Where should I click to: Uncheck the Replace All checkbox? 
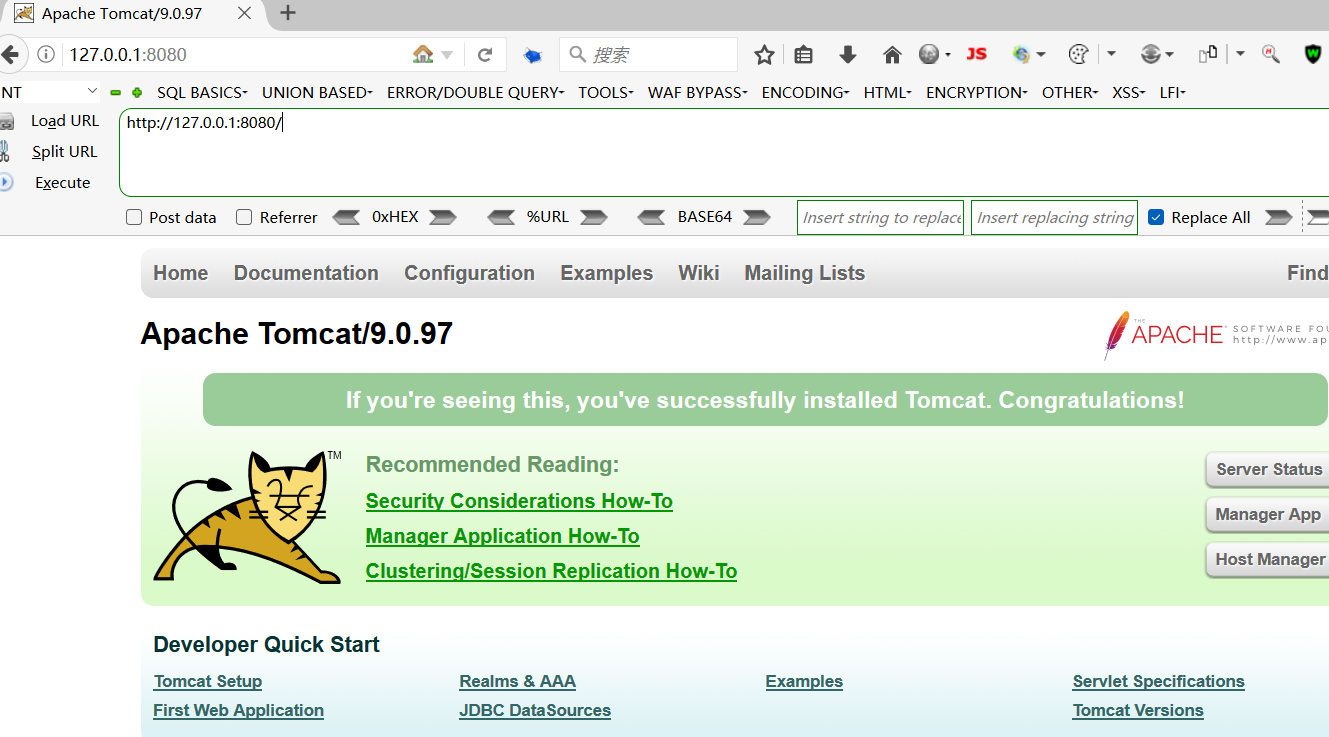pos(1156,217)
